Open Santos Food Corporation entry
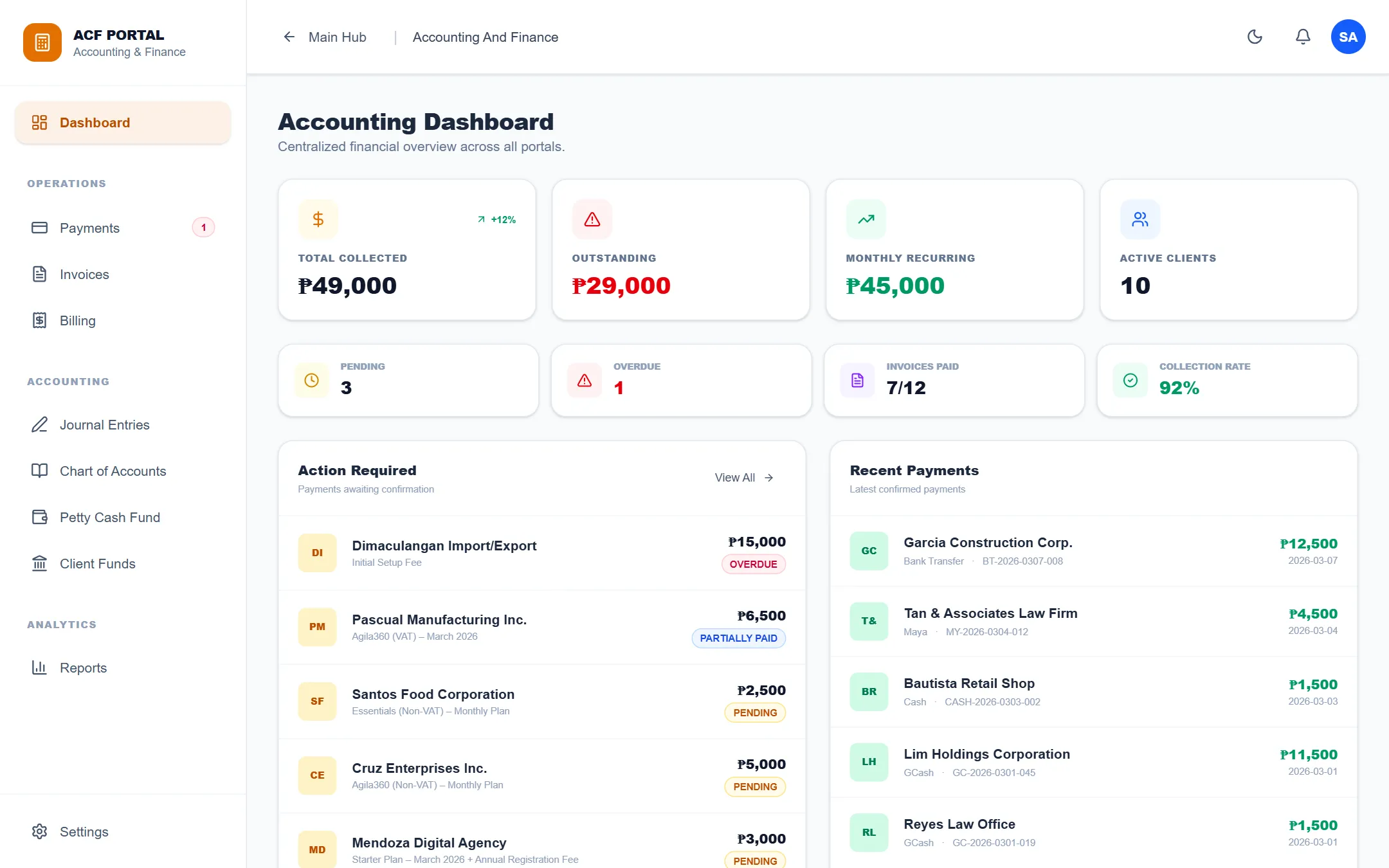Screen dimensions: 1389x868 [541, 701]
